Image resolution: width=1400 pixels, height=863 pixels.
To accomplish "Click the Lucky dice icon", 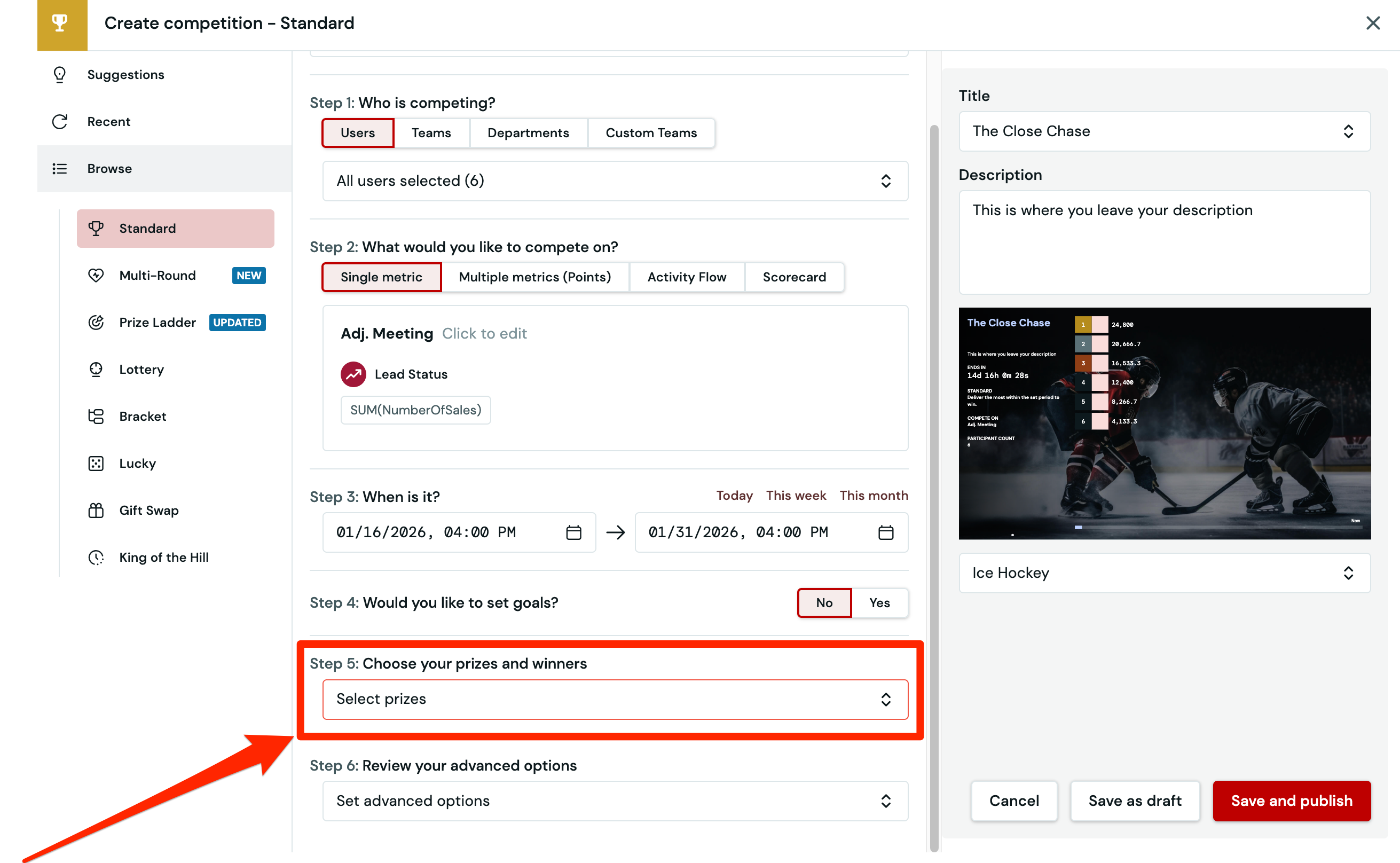I will [96, 464].
